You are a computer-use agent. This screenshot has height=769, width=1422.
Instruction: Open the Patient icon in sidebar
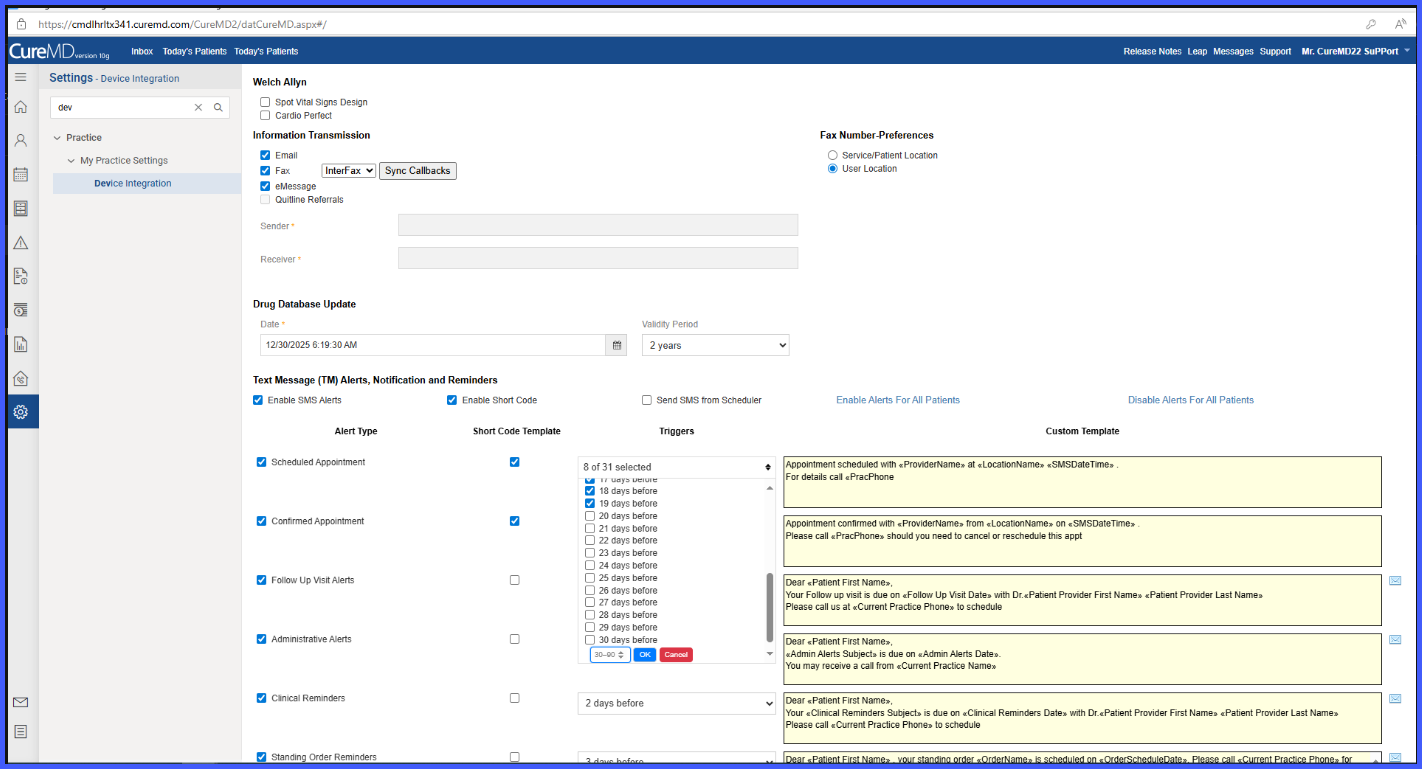point(20,141)
